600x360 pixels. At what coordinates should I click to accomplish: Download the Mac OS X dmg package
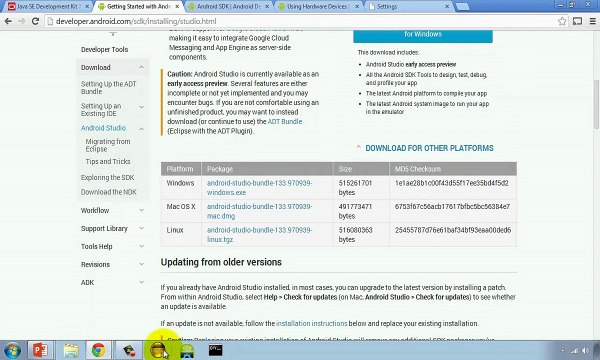(259, 211)
